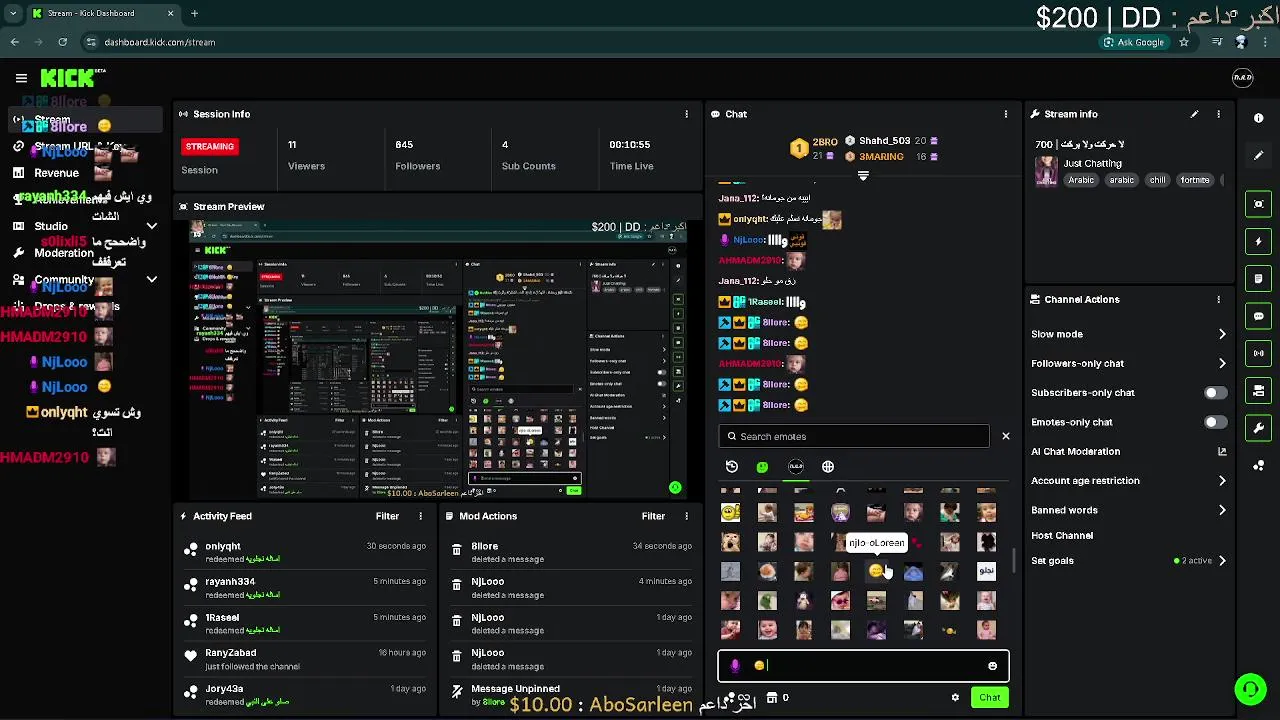Select the Arabic text sticker emote

[x=986, y=571]
